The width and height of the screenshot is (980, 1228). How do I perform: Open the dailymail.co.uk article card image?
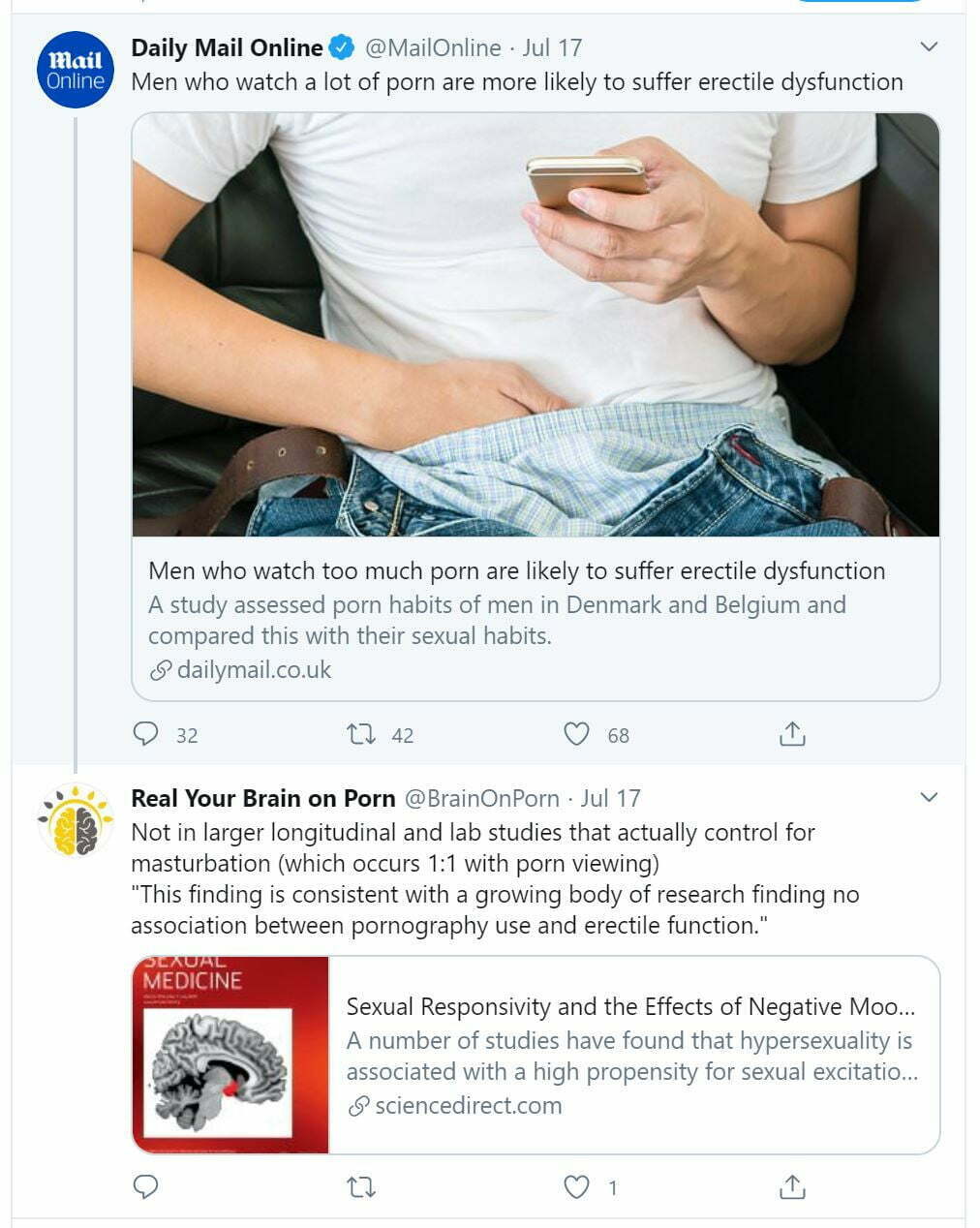pos(536,324)
